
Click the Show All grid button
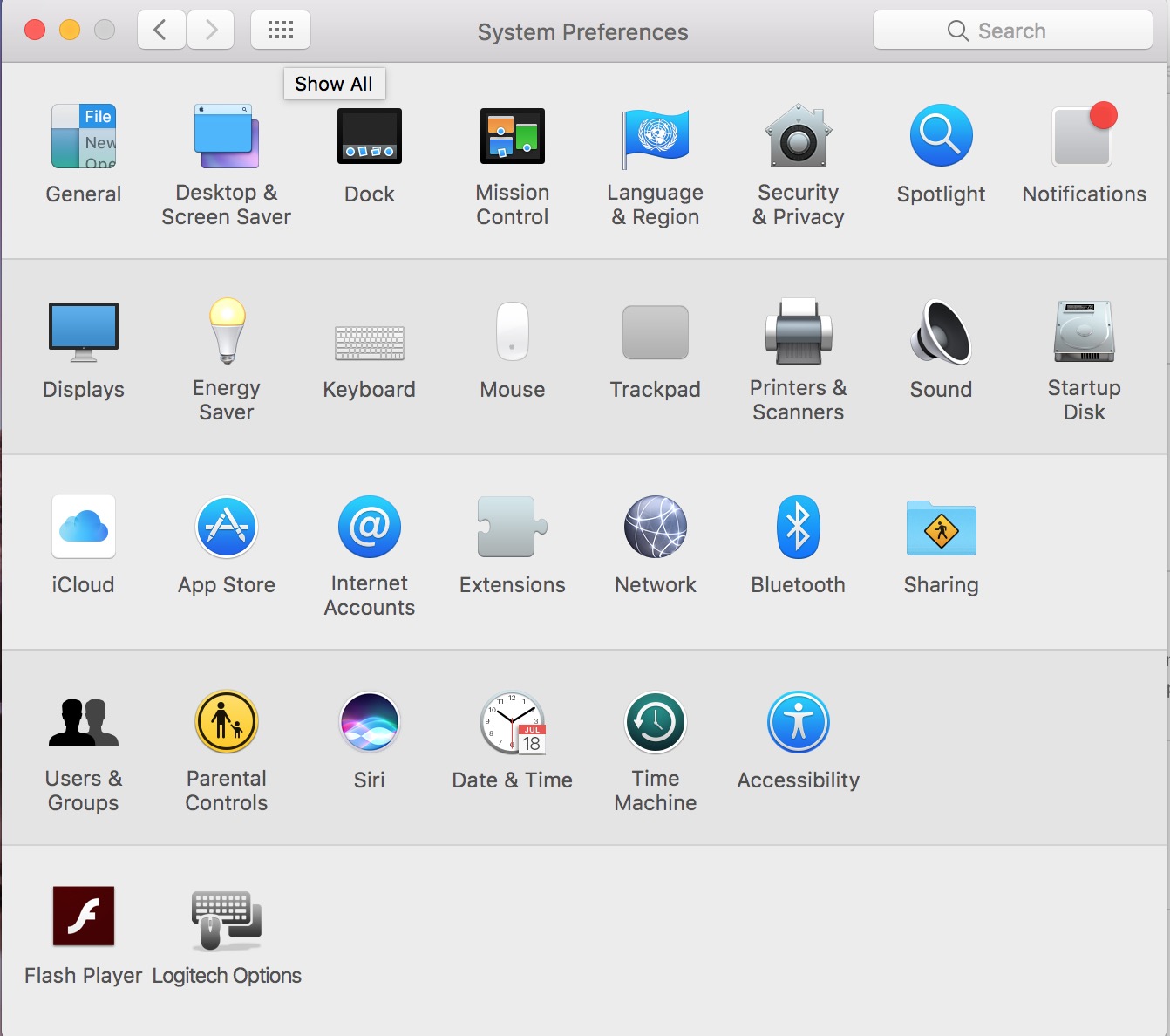click(x=281, y=31)
